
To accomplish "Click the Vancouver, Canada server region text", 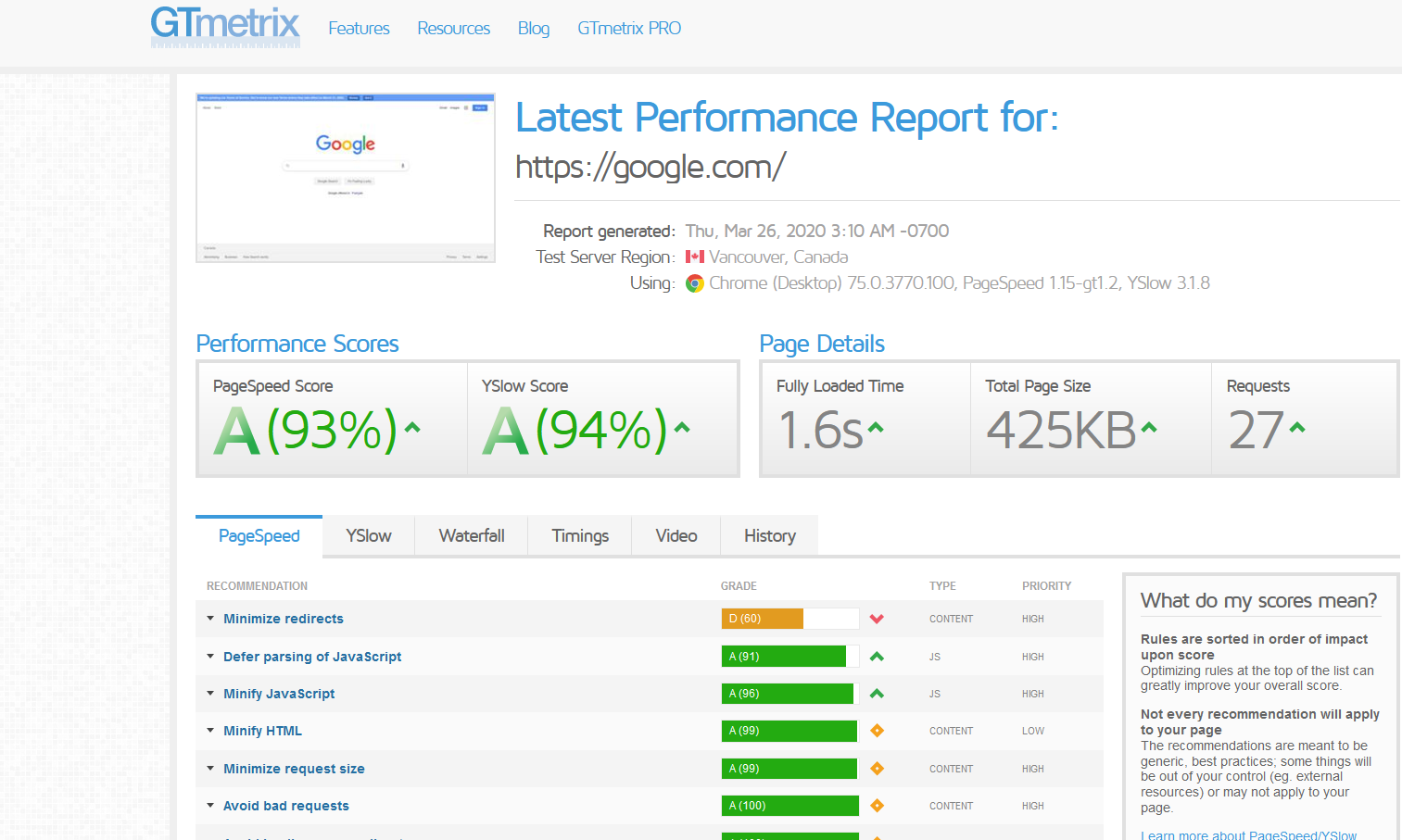I will pos(778,257).
